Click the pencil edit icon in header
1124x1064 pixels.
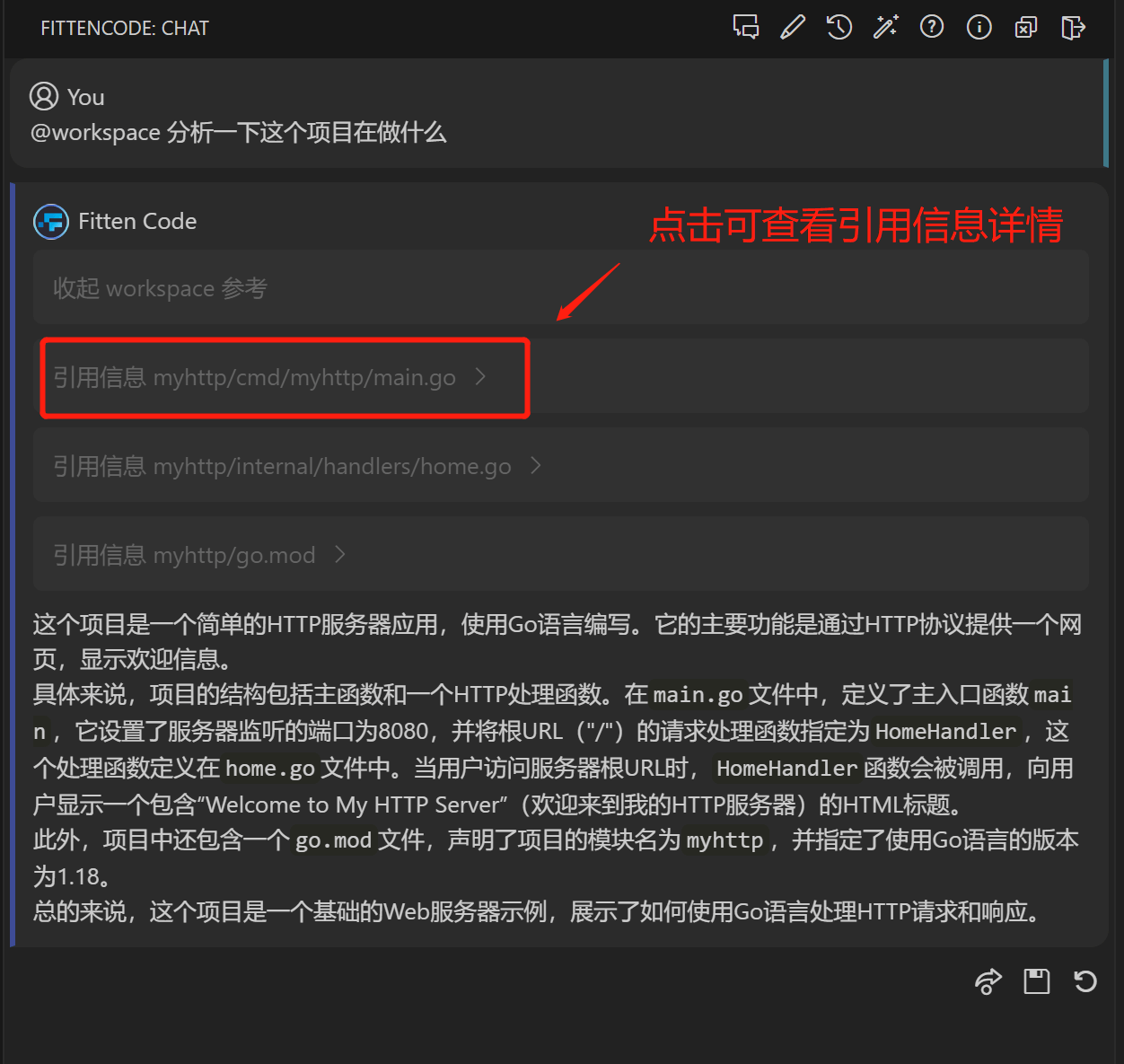pyautogui.click(x=793, y=27)
